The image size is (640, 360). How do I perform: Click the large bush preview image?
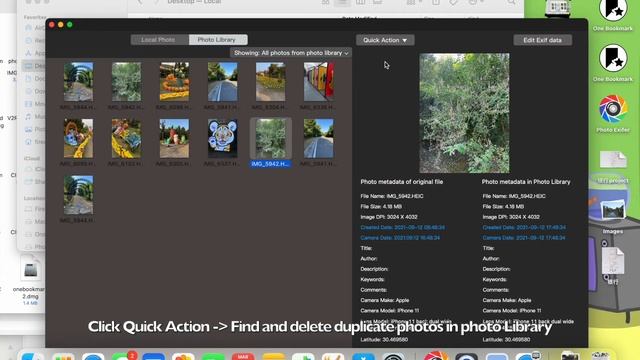pos(464,113)
